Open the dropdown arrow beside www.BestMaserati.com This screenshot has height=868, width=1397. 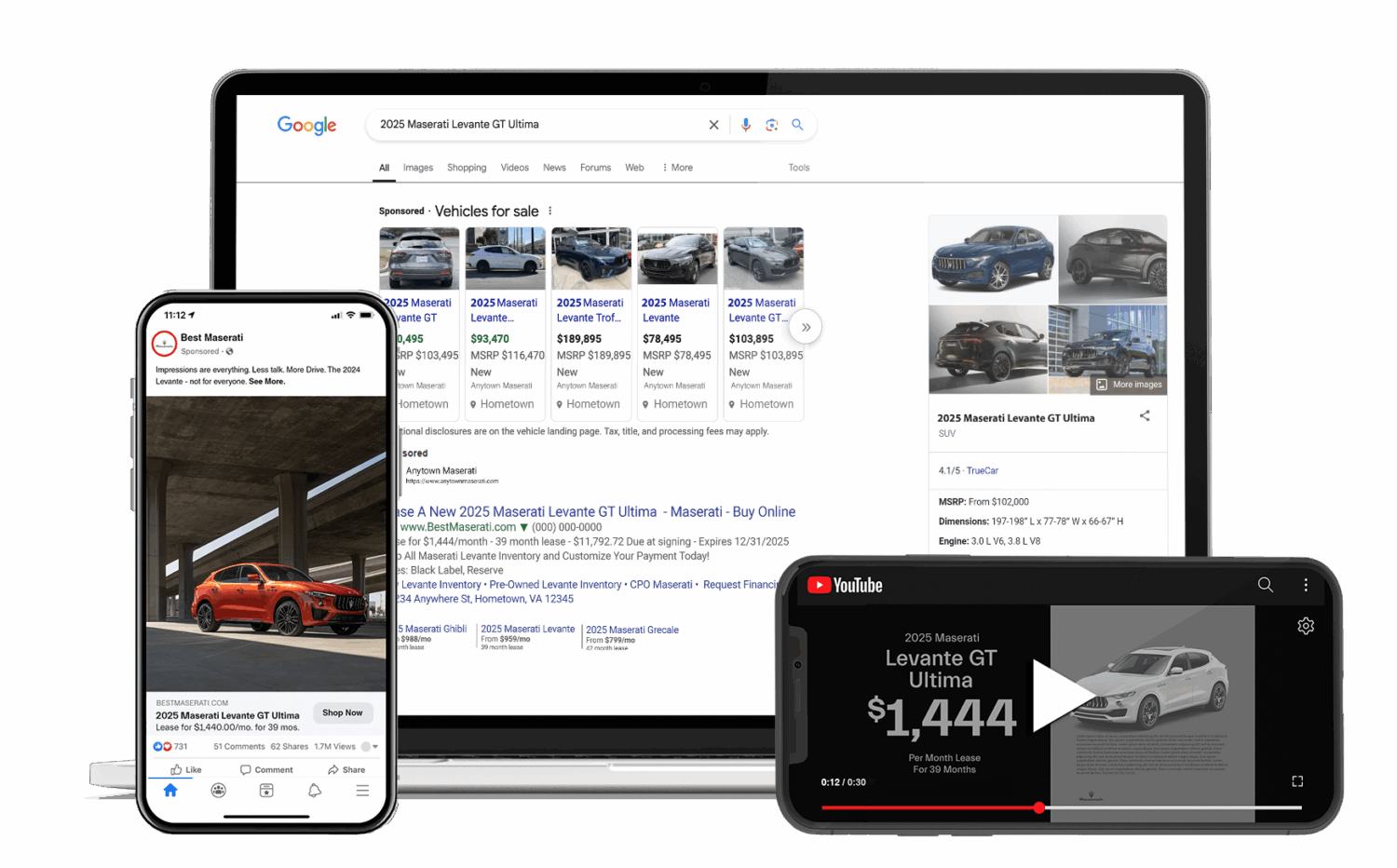(523, 527)
